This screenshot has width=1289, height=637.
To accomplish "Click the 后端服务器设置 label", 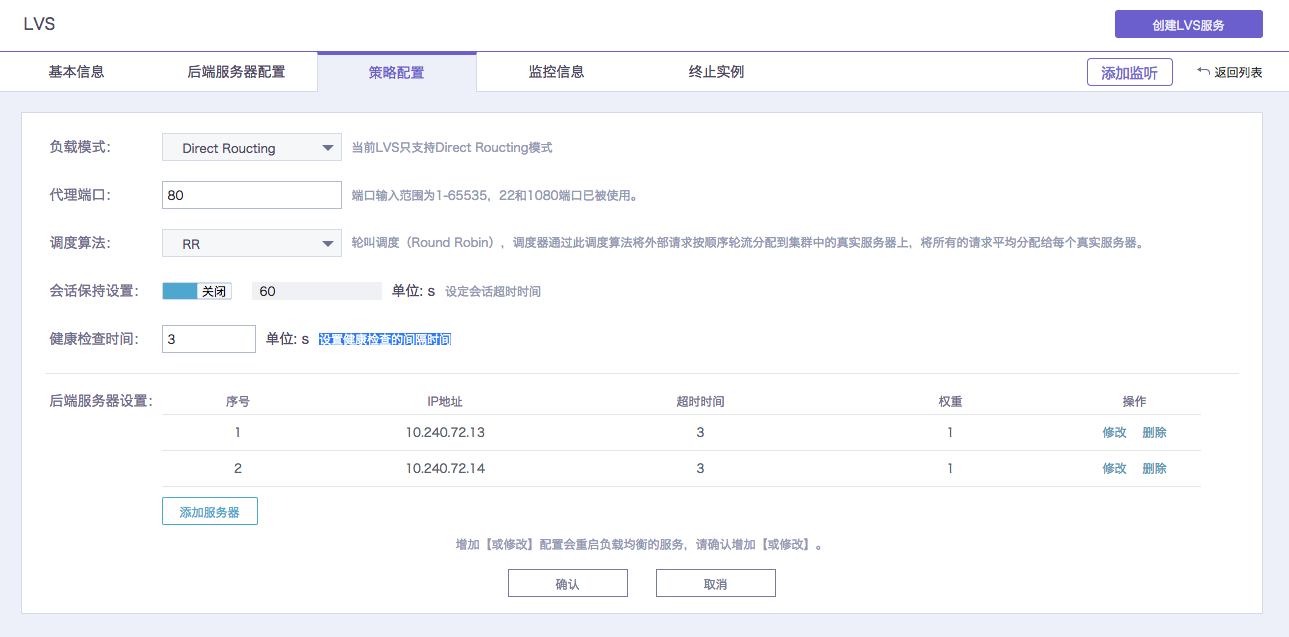I will point(101,401).
